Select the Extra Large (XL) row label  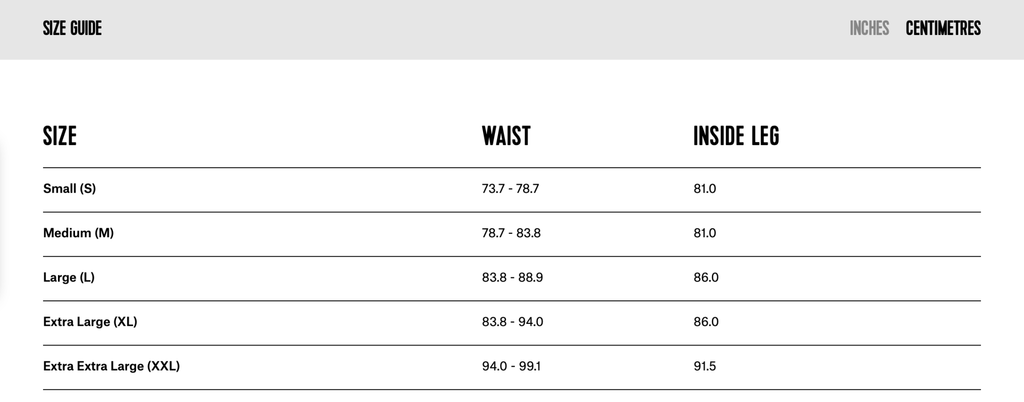(x=90, y=322)
